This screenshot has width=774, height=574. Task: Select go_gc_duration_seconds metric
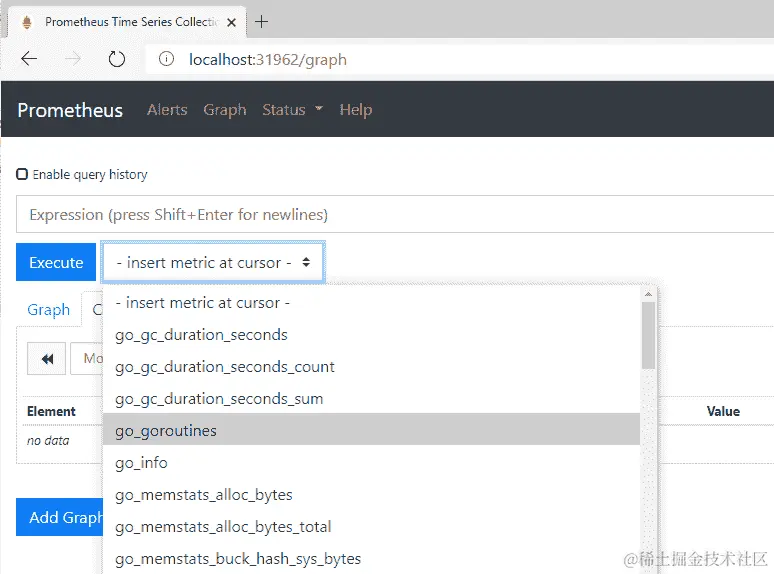371,335
